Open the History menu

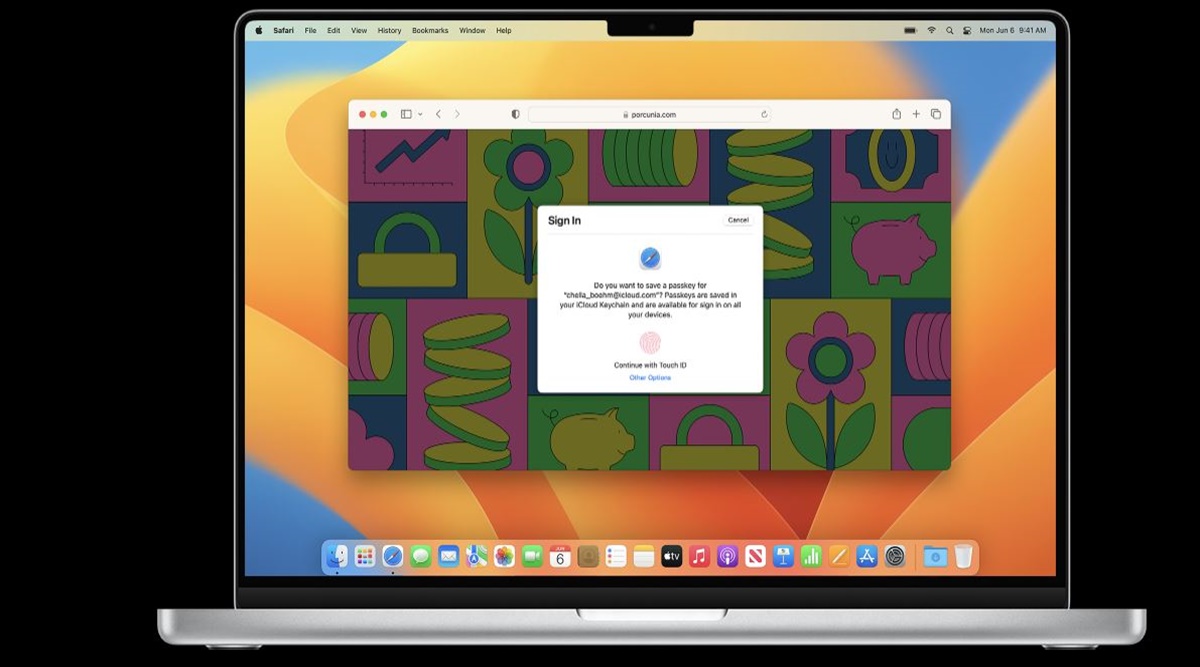coord(389,31)
